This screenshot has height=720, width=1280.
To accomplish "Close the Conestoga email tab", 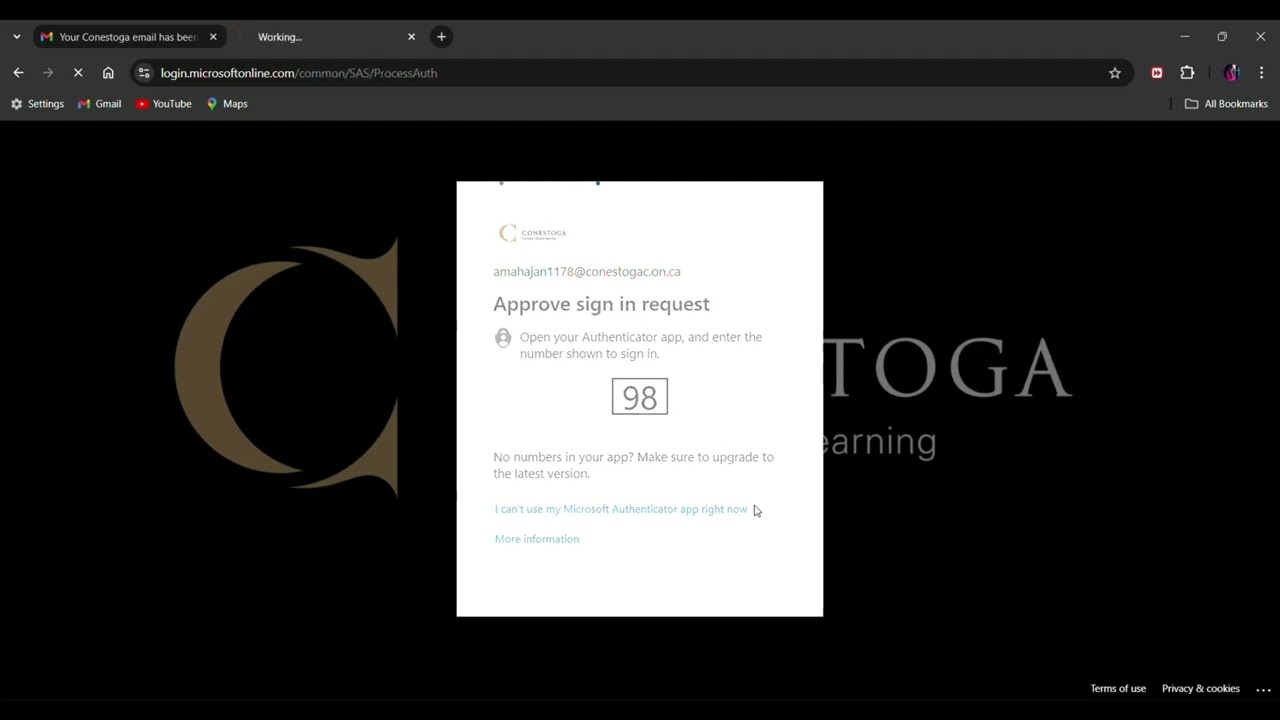I will click(213, 37).
